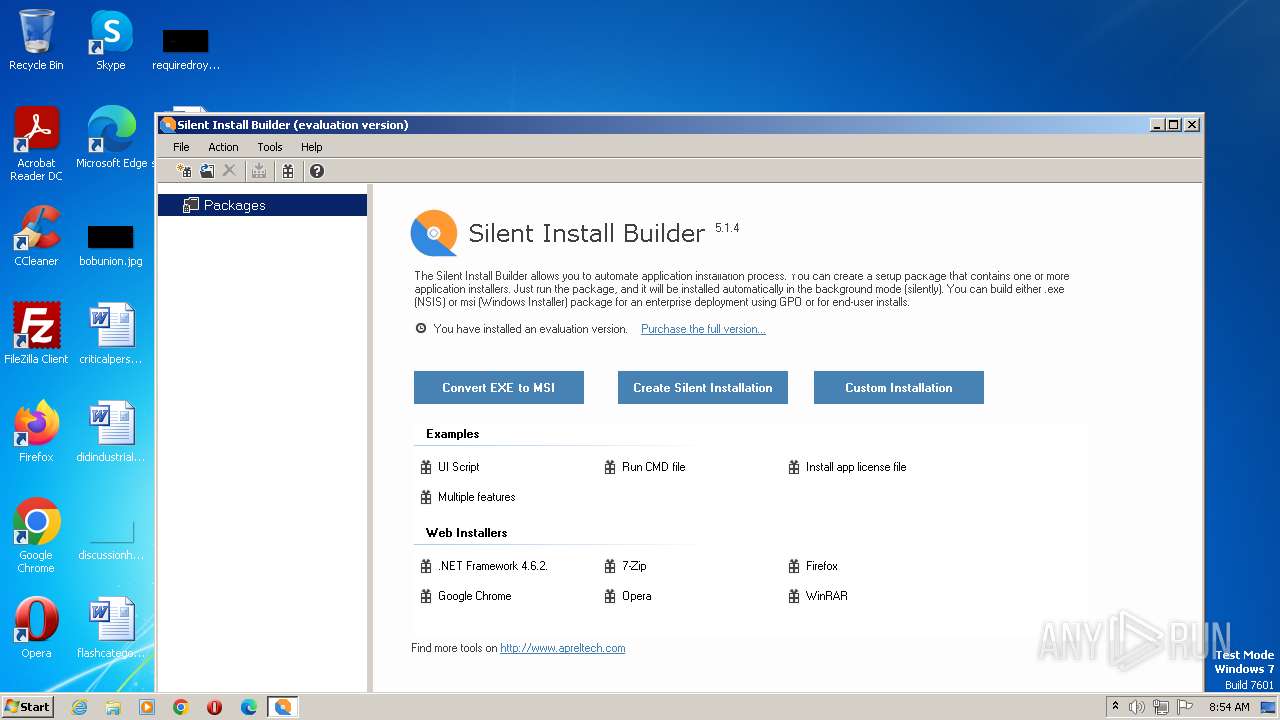The width and height of the screenshot is (1280, 720).
Task: Click the Google Chrome desktop shortcut
Action: click(x=36, y=536)
